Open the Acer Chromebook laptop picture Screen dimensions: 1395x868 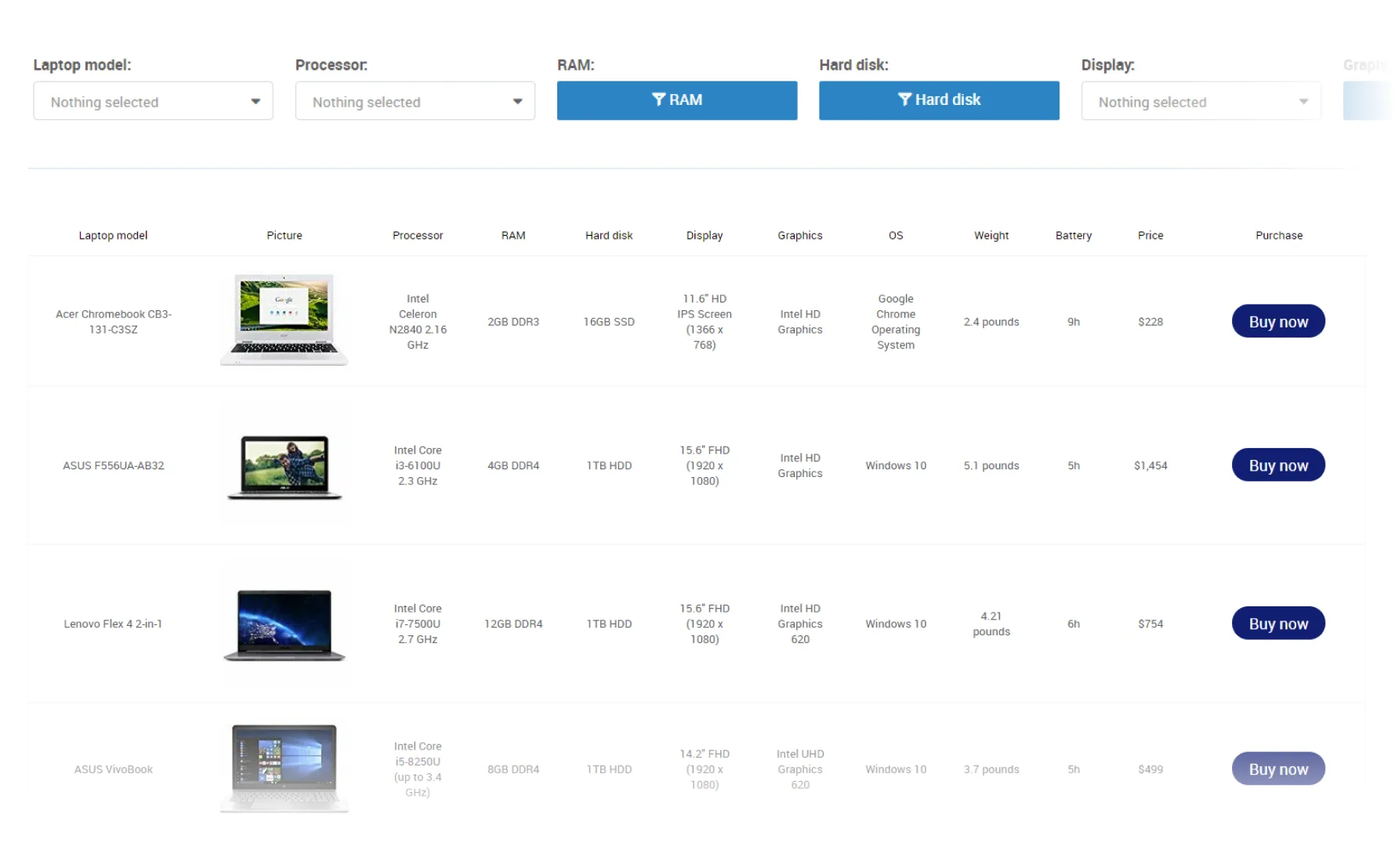click(x=284, y=320)
